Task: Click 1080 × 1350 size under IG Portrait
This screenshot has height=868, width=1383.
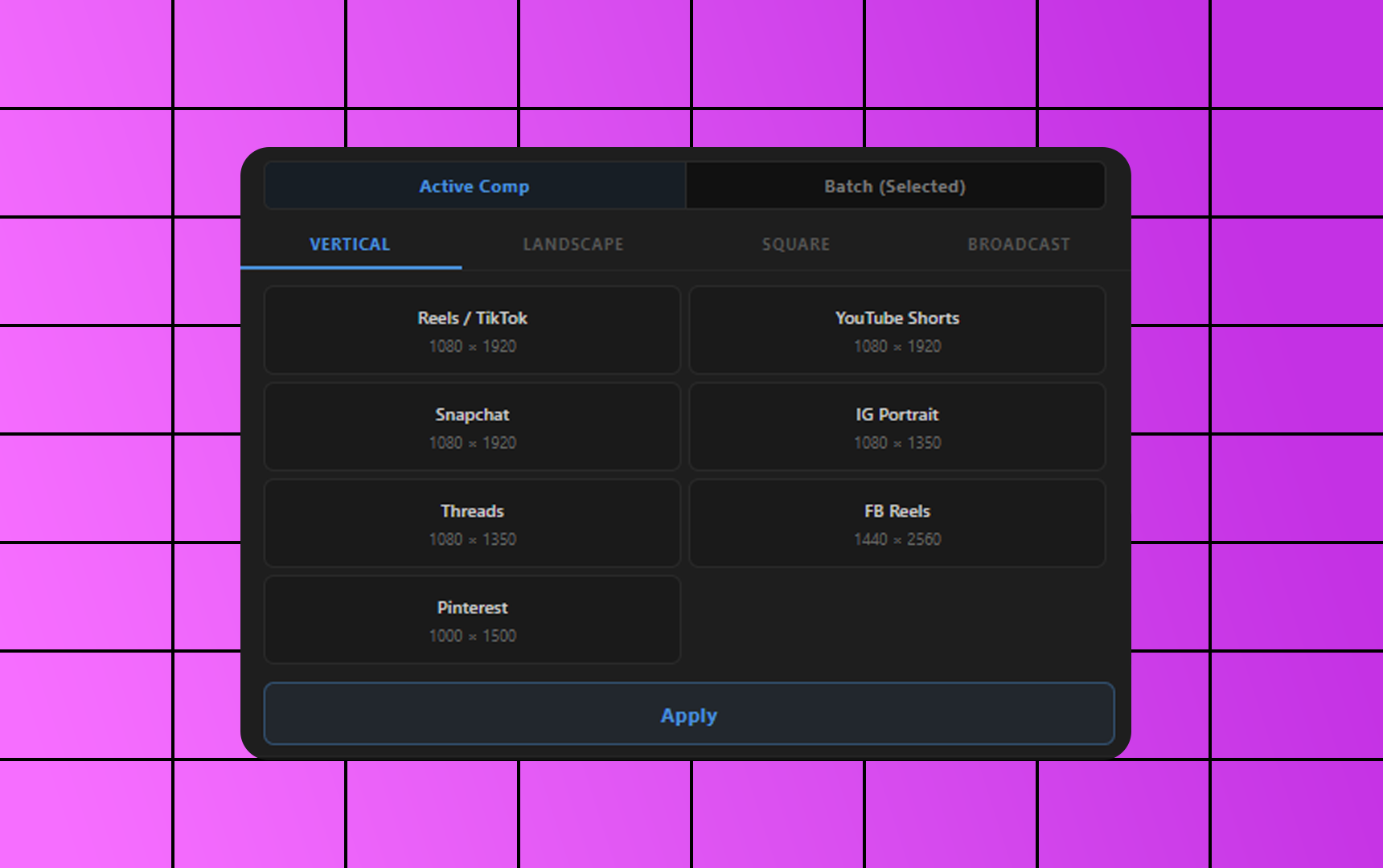Action: 897,443
